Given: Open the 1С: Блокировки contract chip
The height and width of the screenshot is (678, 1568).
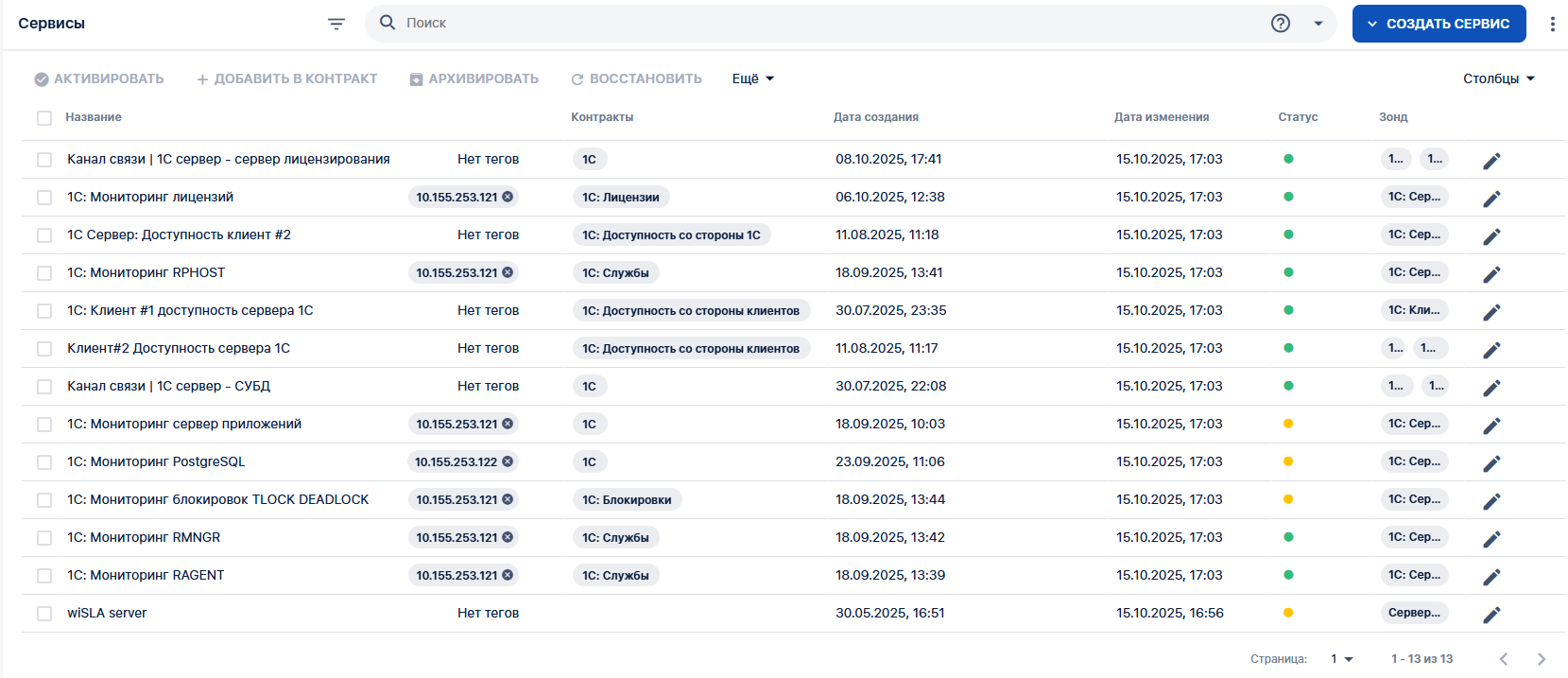Looking at the screenshot, I should (627, 499).
